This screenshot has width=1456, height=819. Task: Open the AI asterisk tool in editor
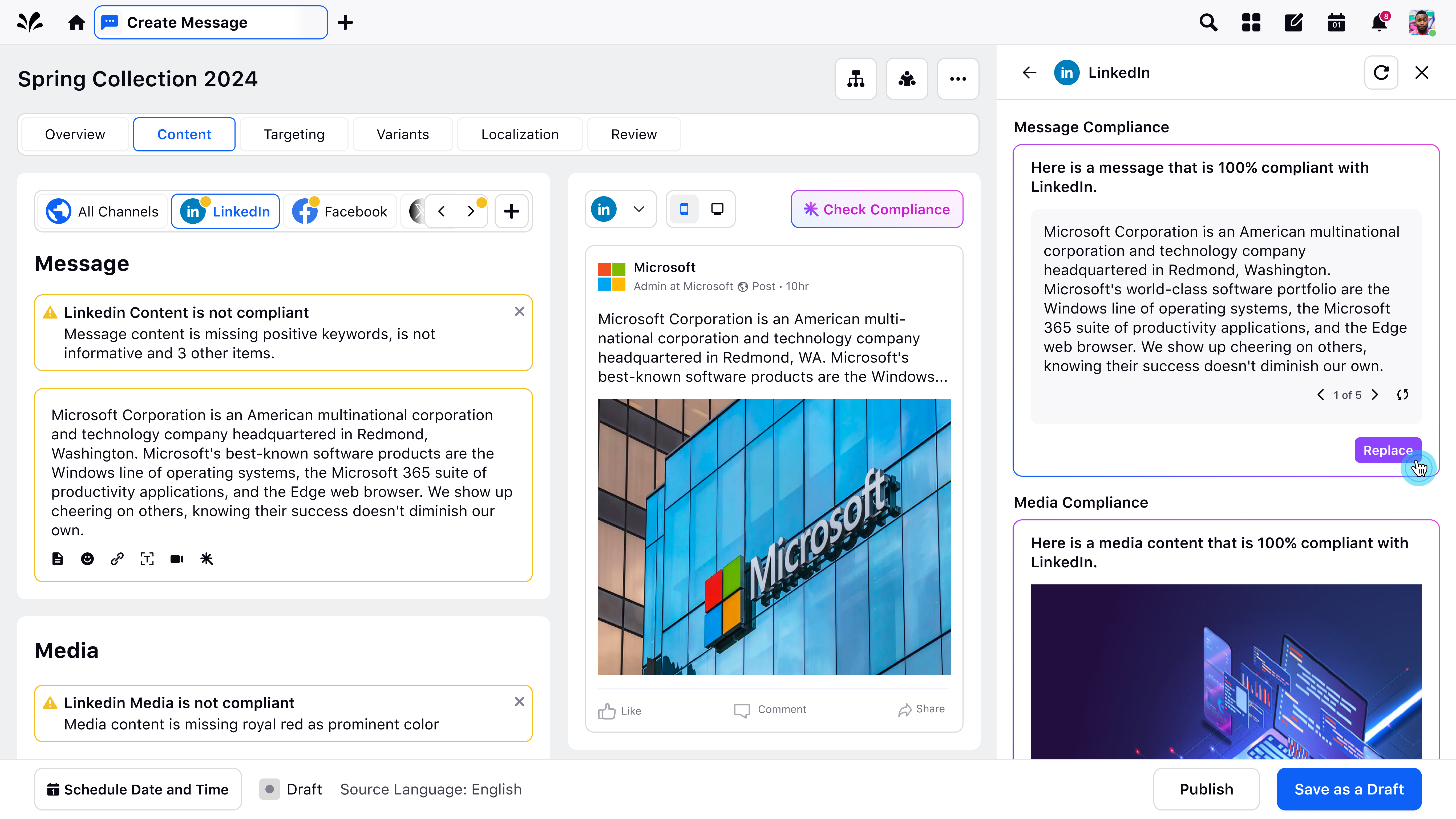(207, 559)
